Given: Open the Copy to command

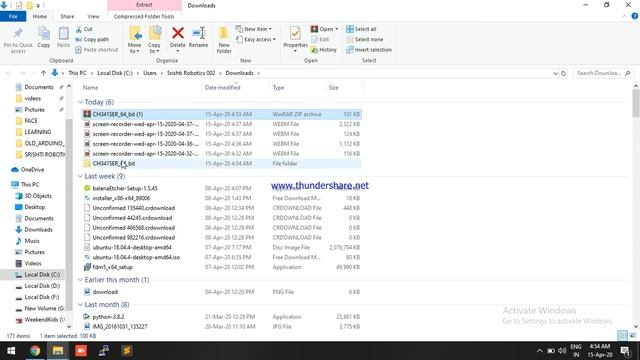Looking at the screenshot, I should pyautogui.click(x=154, y=40).
